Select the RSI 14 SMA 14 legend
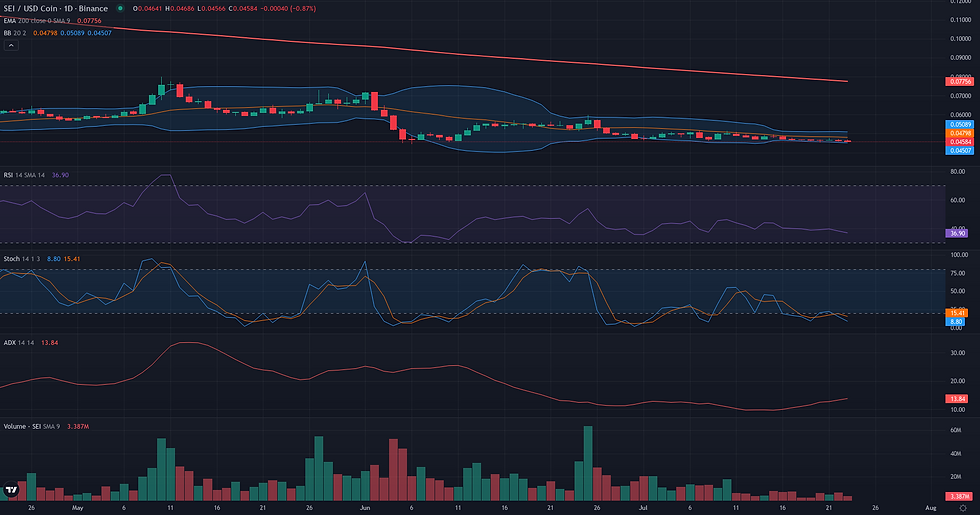This screenshot has height=515, width=980. tap(24, 175)
